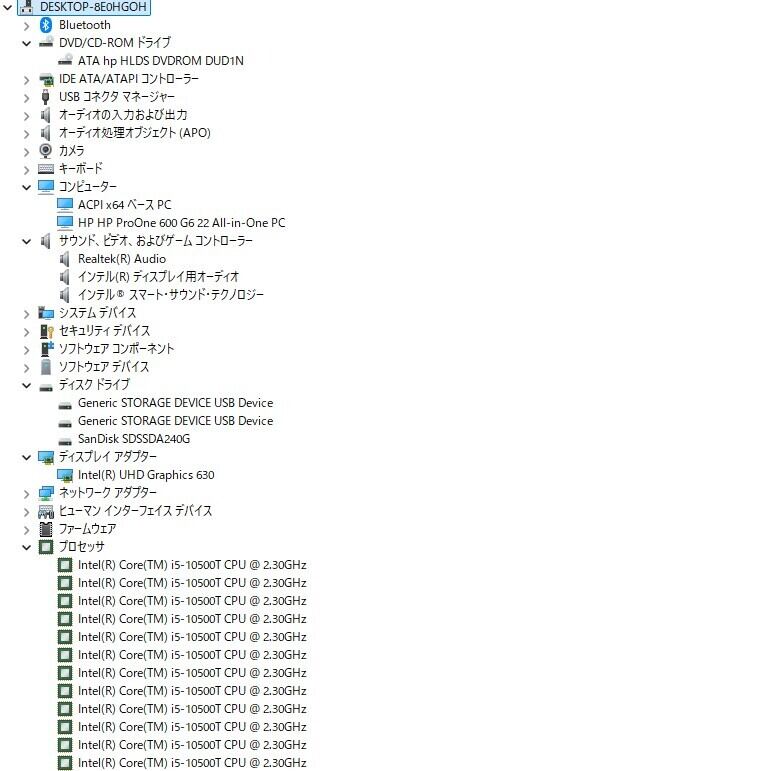Click the Bluetooth category icon
Image resolution: width=782 pixels, height=771 pixels.
[x=46, y=25]
